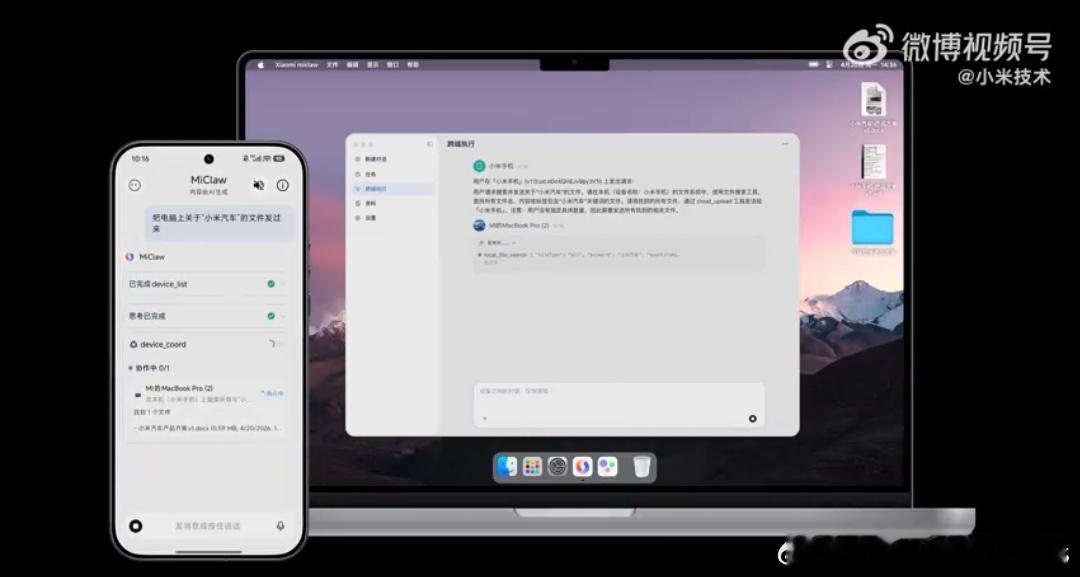Tap the black circle button in phone input bar
Image resolution: width=1080 pixels, height=577 pixels.
coord(136,526)
